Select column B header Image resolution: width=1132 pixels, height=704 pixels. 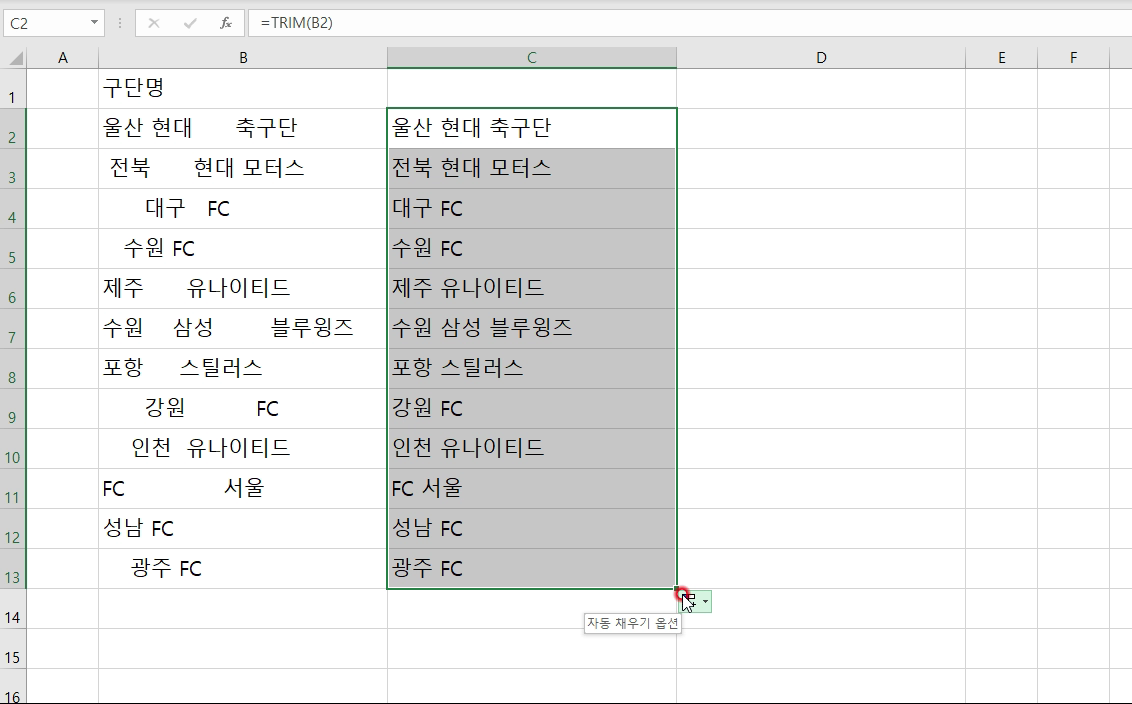pos(243,58)
